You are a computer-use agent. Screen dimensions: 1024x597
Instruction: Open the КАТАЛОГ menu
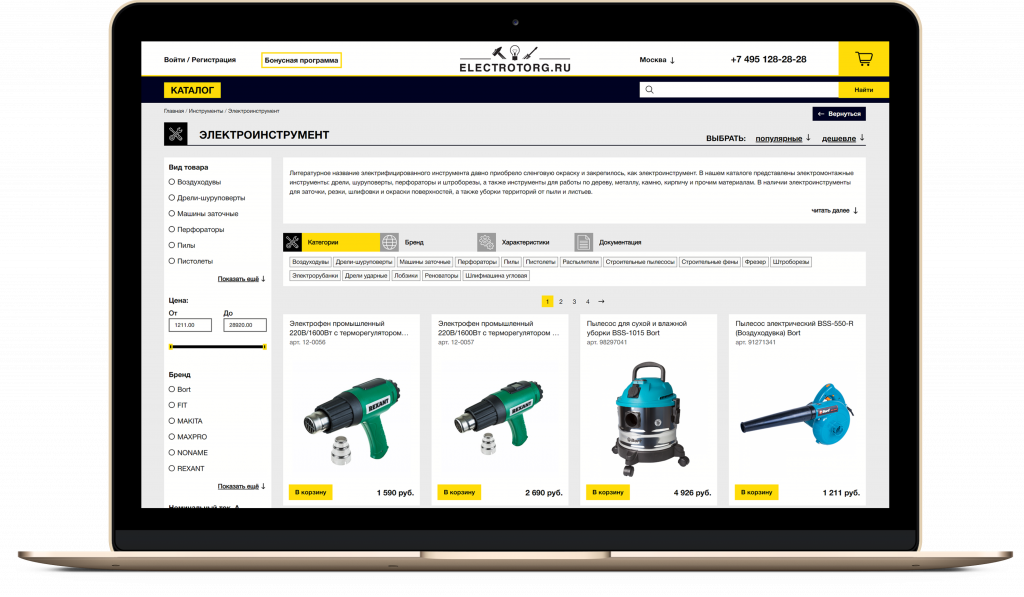click(x=192, y=90)
